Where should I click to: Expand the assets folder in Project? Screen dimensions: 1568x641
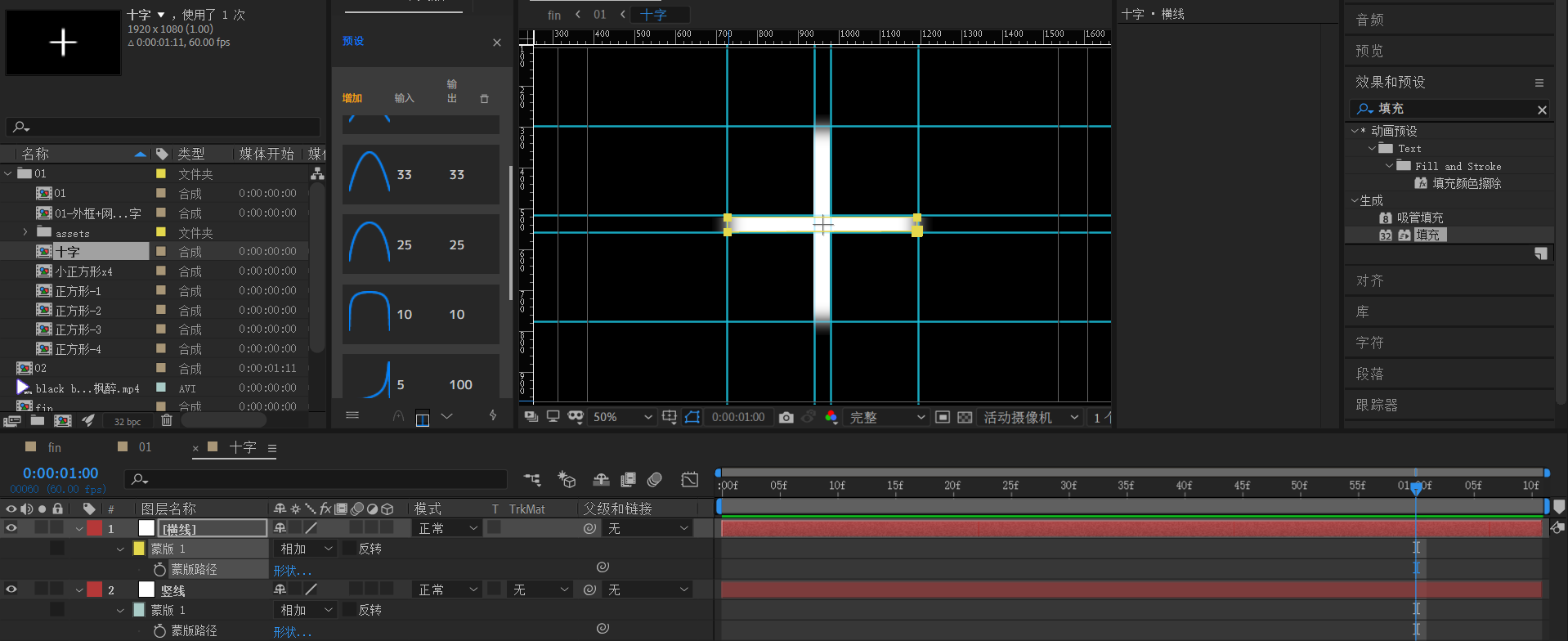[x=25, y=232]
